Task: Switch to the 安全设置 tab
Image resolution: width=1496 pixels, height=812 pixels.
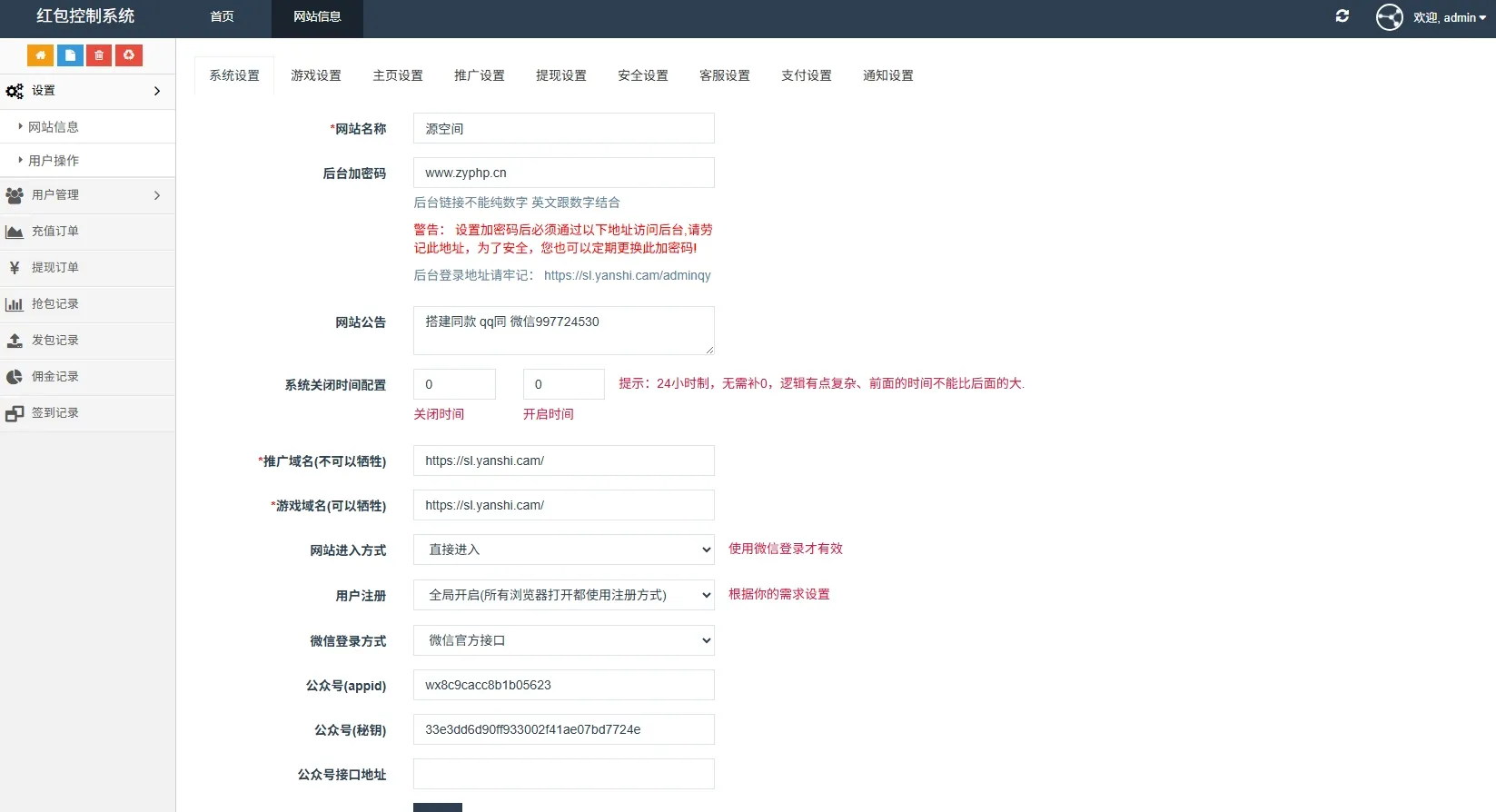Action: 643,75
